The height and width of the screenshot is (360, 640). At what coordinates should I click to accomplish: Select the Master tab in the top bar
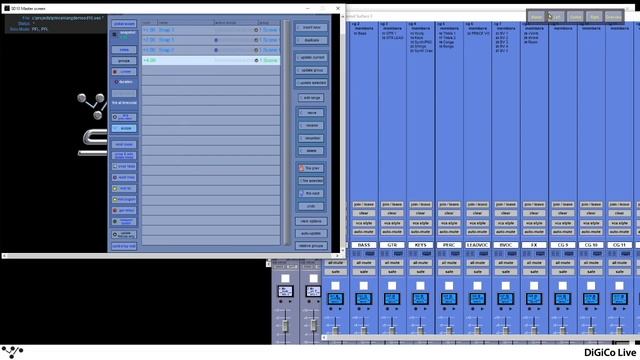[x=536, y=17]
